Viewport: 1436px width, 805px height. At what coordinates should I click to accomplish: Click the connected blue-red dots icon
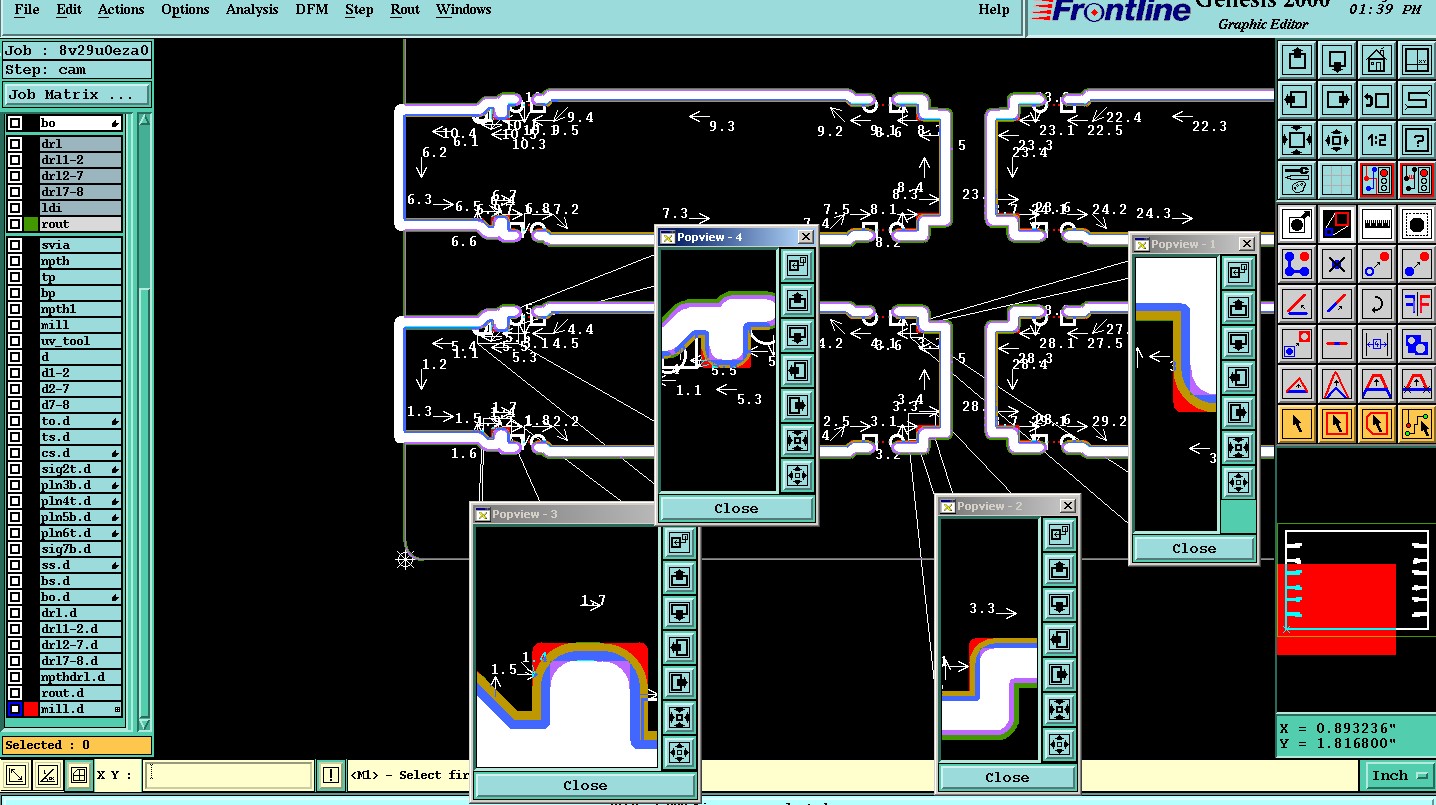point(1297,264)
